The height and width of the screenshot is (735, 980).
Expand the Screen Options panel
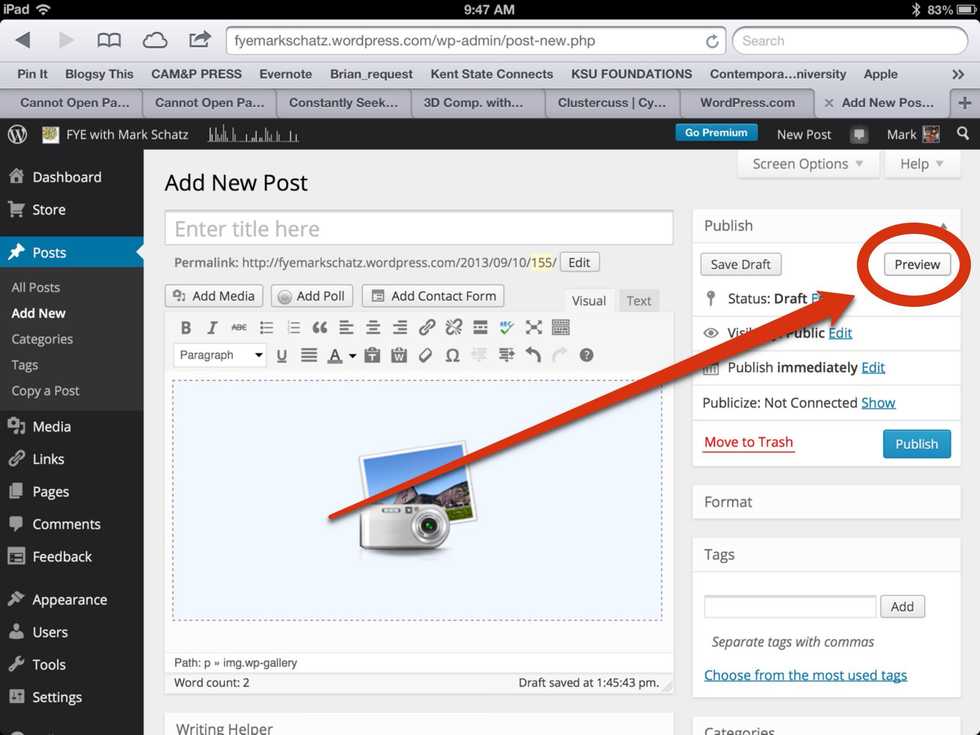click(x=807, y=164)
